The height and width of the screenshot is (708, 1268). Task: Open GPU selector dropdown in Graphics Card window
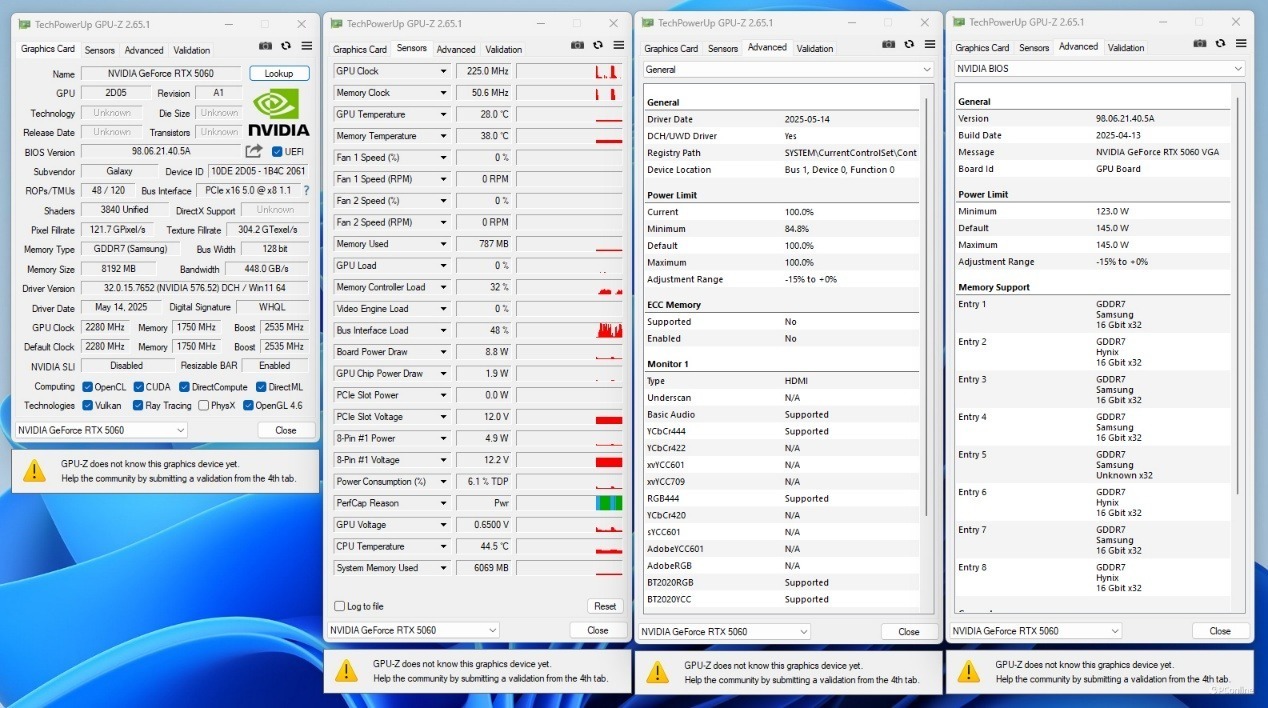[x=101, y=430]
